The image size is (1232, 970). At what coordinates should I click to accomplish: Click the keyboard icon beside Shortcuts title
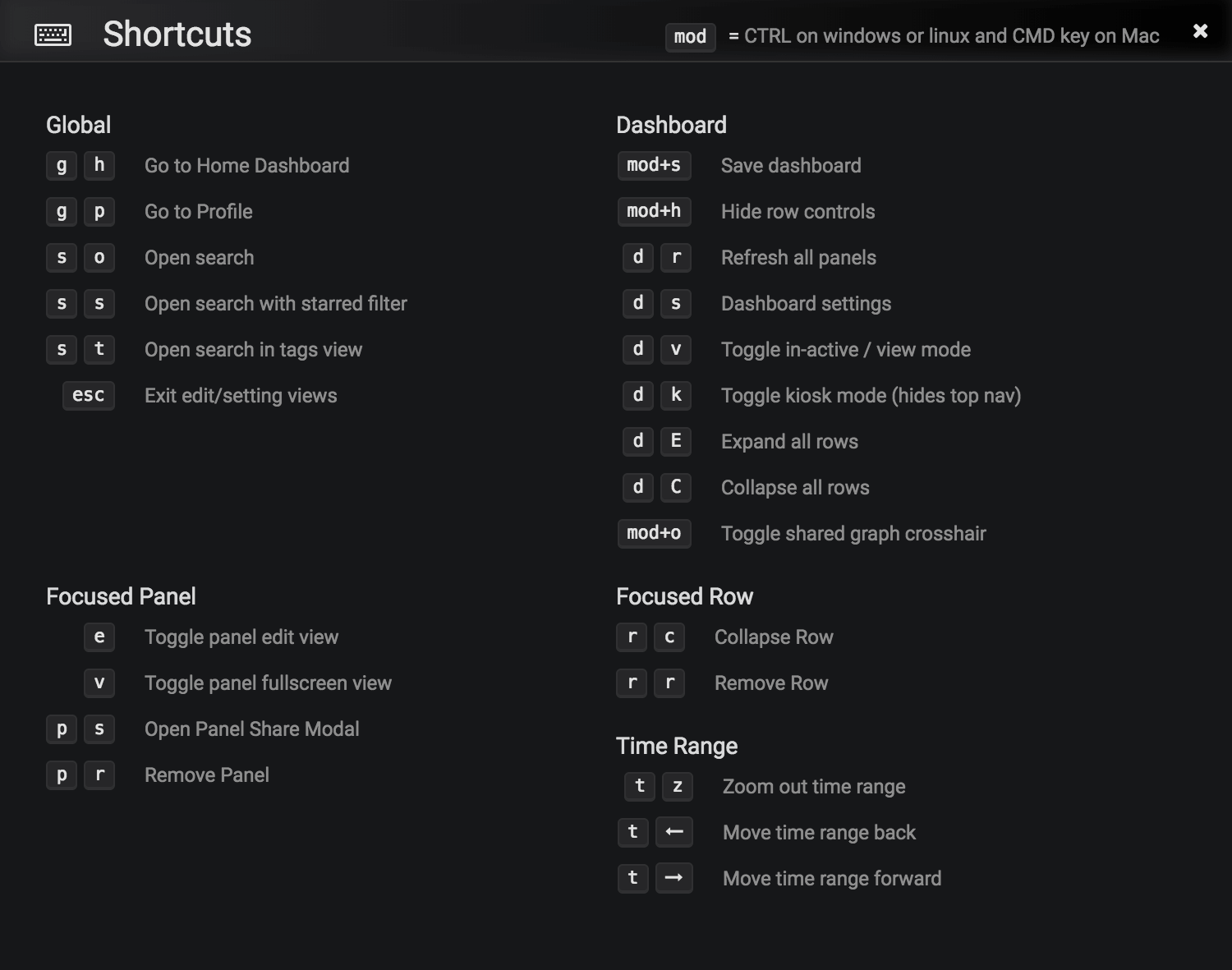pyautogui.click(x=53, y=34)
